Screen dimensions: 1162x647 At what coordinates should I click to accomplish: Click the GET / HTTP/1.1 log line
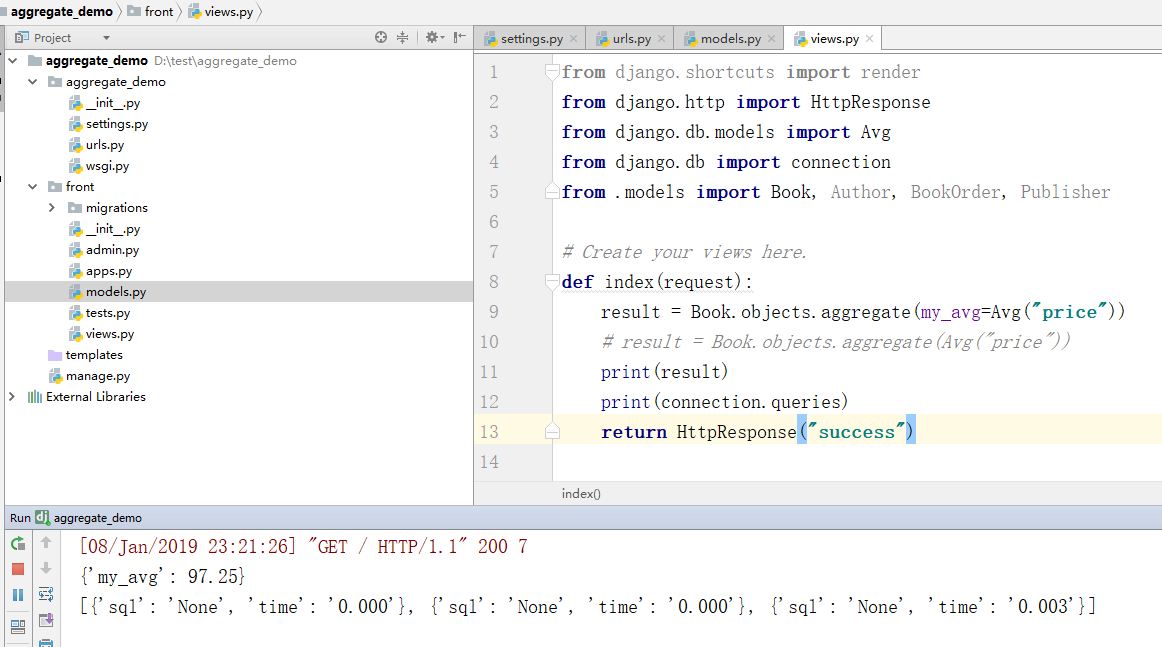click(304, 547)
